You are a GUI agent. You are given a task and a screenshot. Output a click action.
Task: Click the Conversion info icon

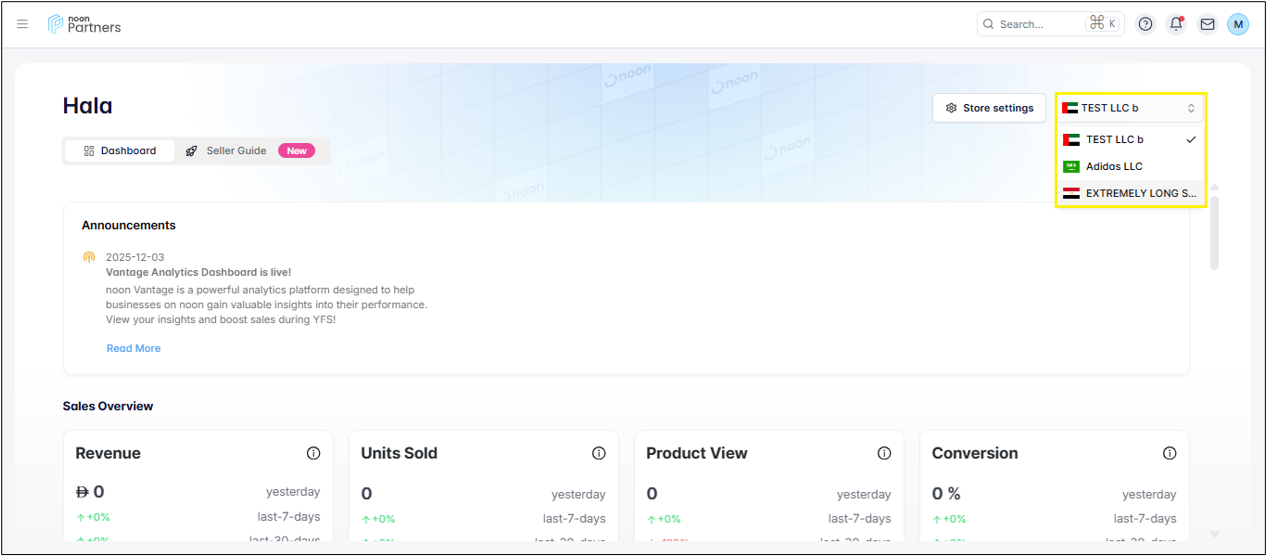tap(1169, 453)
